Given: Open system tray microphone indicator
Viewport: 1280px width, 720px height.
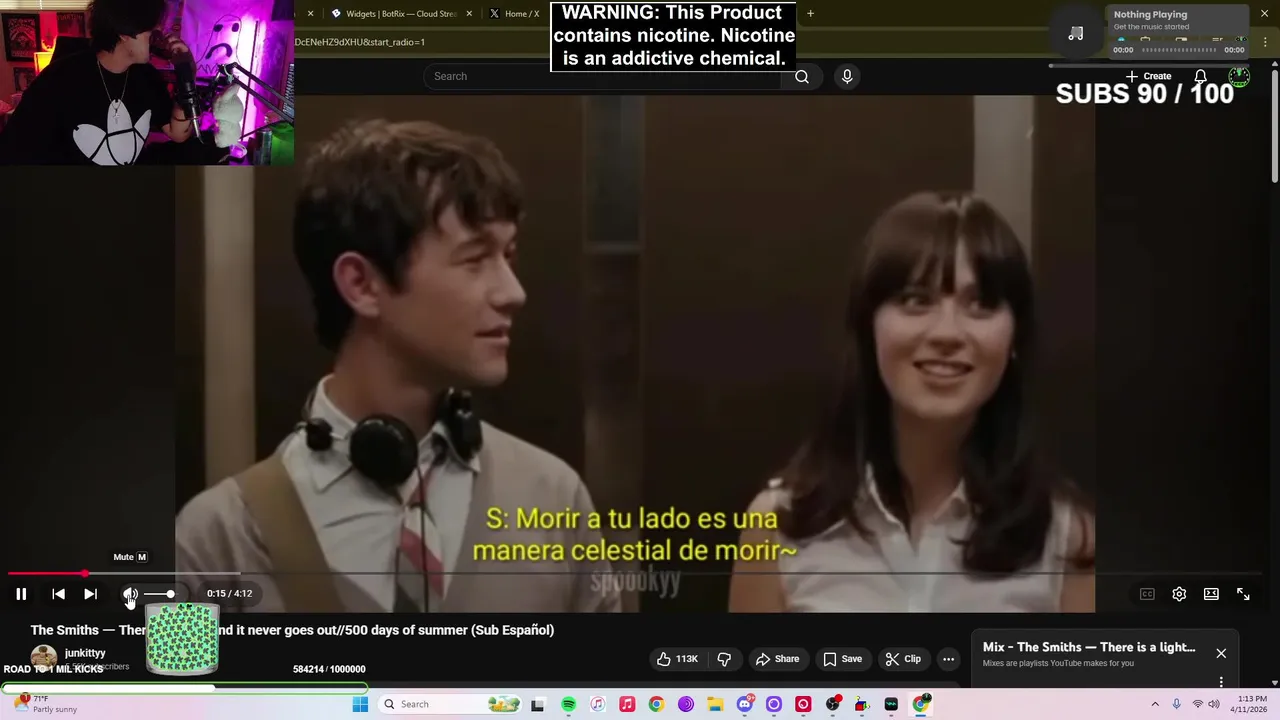Looking at the screenshot, I should point(1176,704).
